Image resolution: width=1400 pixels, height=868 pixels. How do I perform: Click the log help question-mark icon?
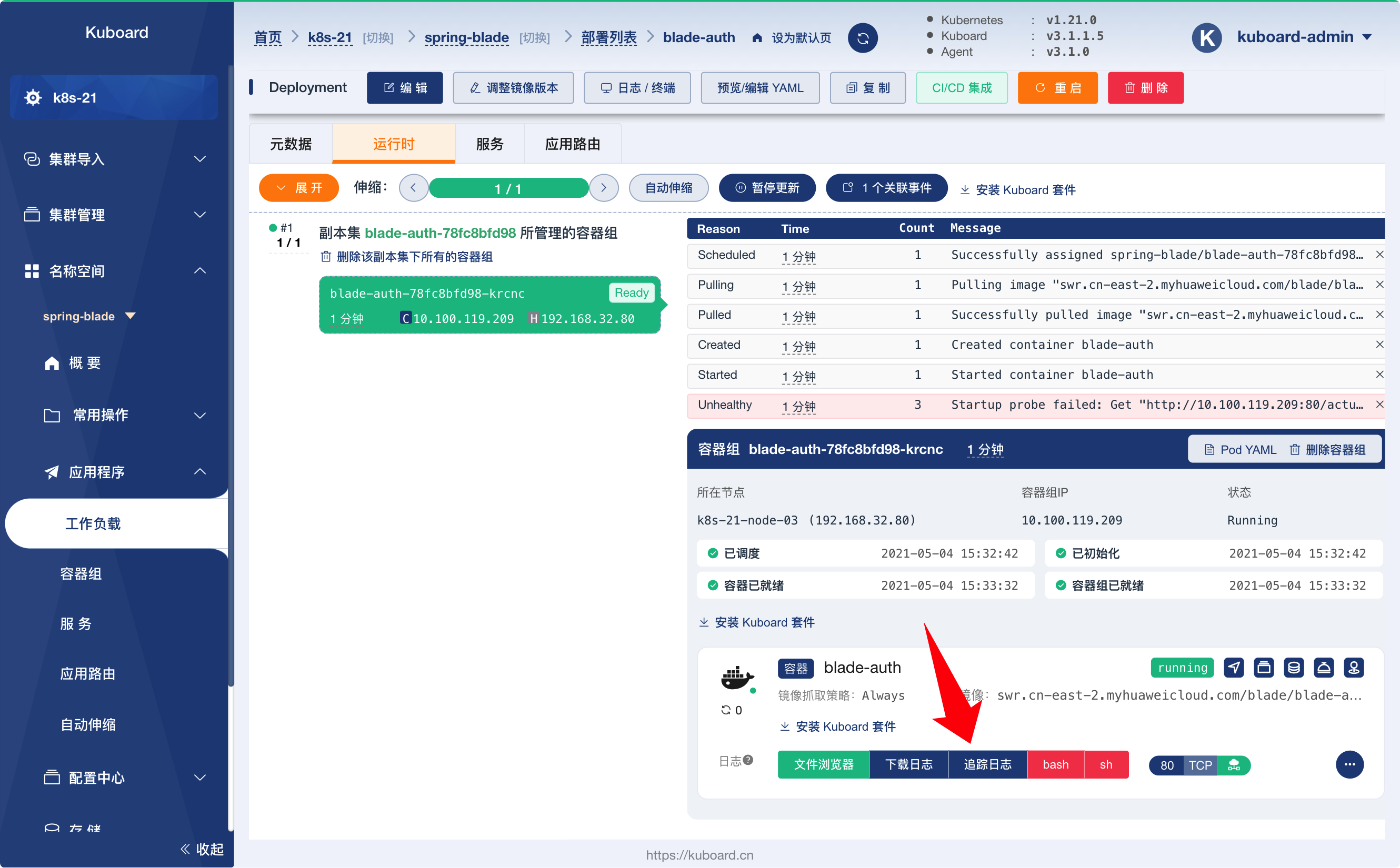click(748, 760)
